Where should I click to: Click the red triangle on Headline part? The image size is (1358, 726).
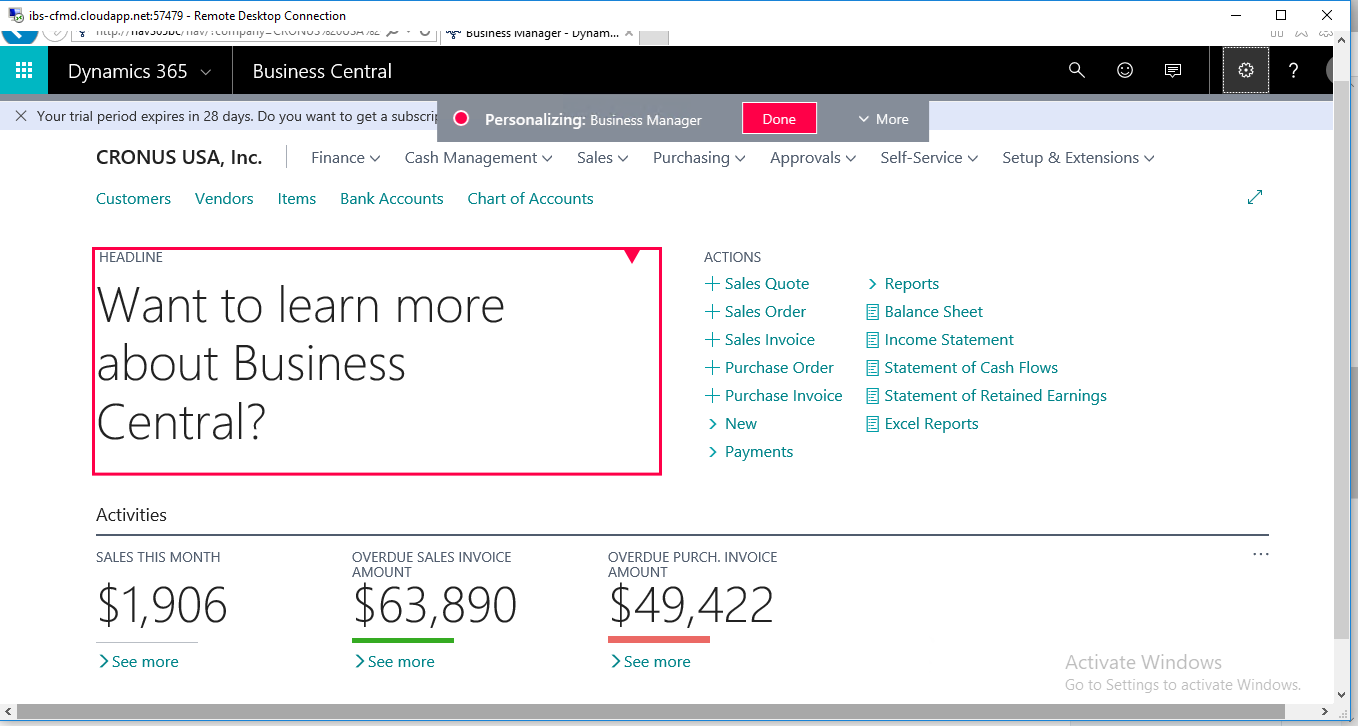(x=632, y=257)
